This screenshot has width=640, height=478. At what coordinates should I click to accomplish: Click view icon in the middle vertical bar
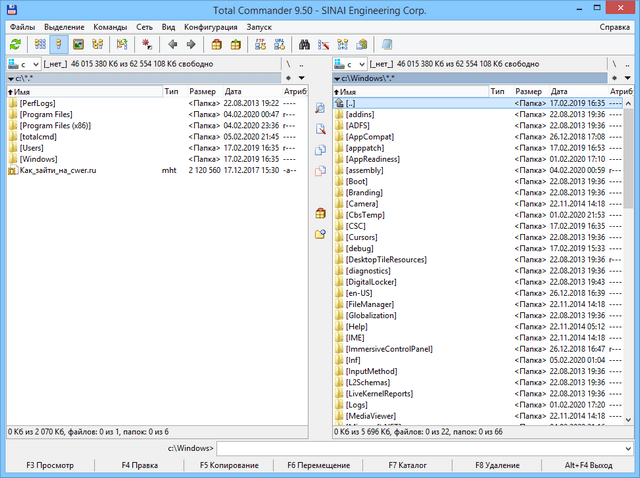(x=320, y=108)
